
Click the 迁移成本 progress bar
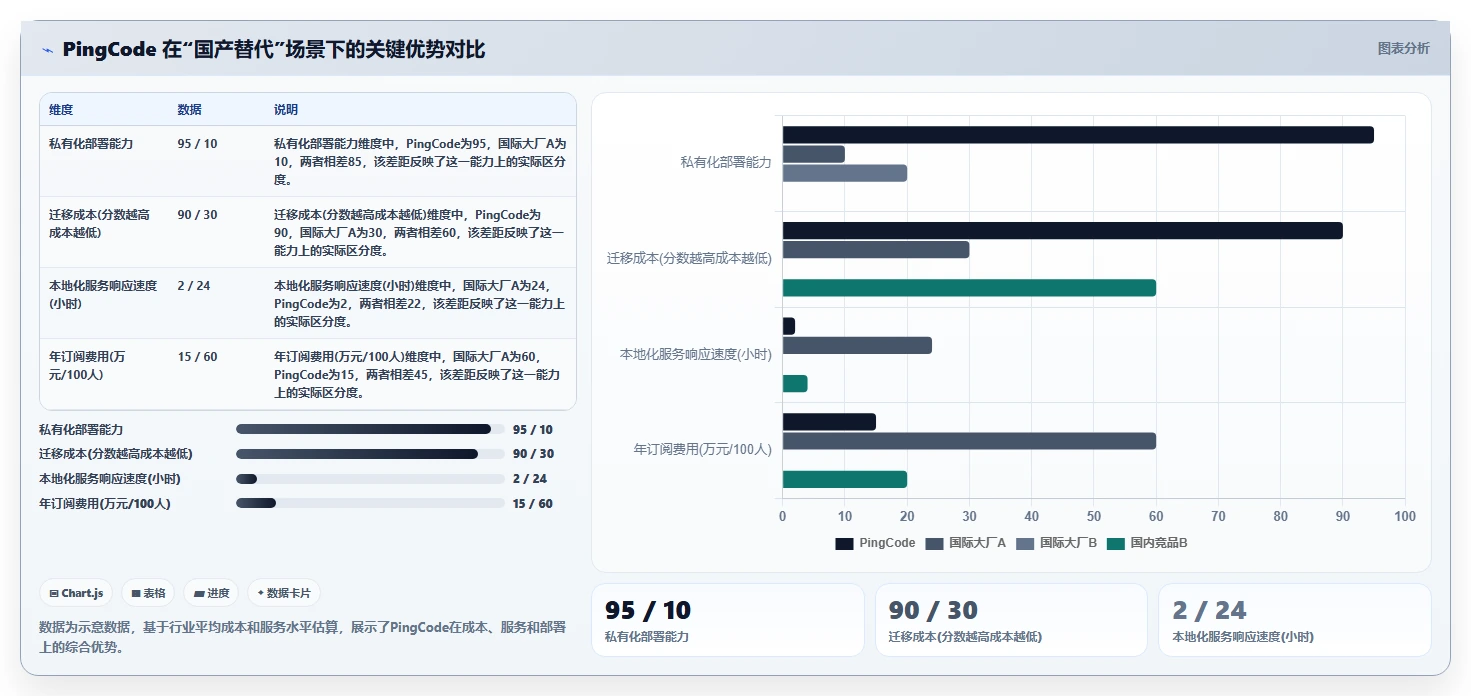pyautogui.click(x=370, y=454)
